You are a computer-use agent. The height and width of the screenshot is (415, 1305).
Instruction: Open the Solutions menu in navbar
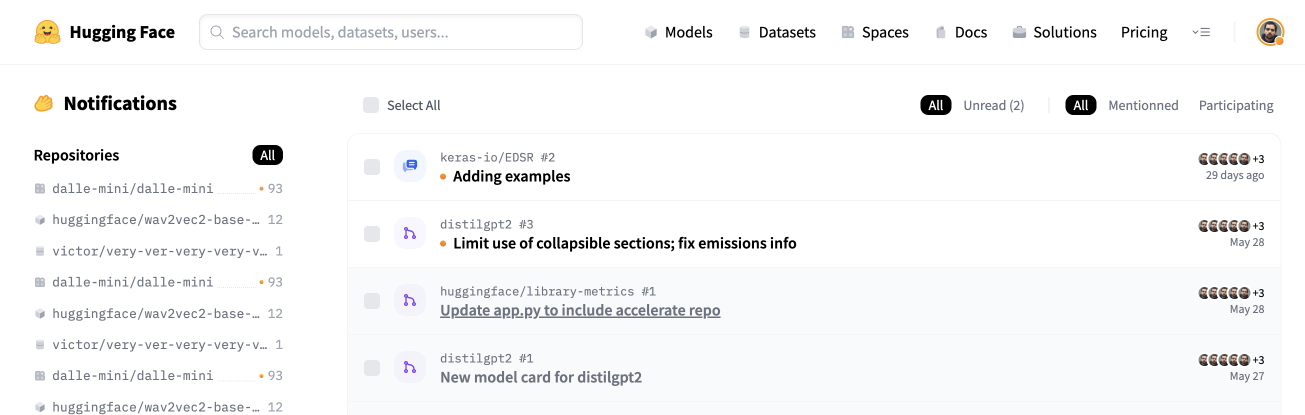(1054, 33)
